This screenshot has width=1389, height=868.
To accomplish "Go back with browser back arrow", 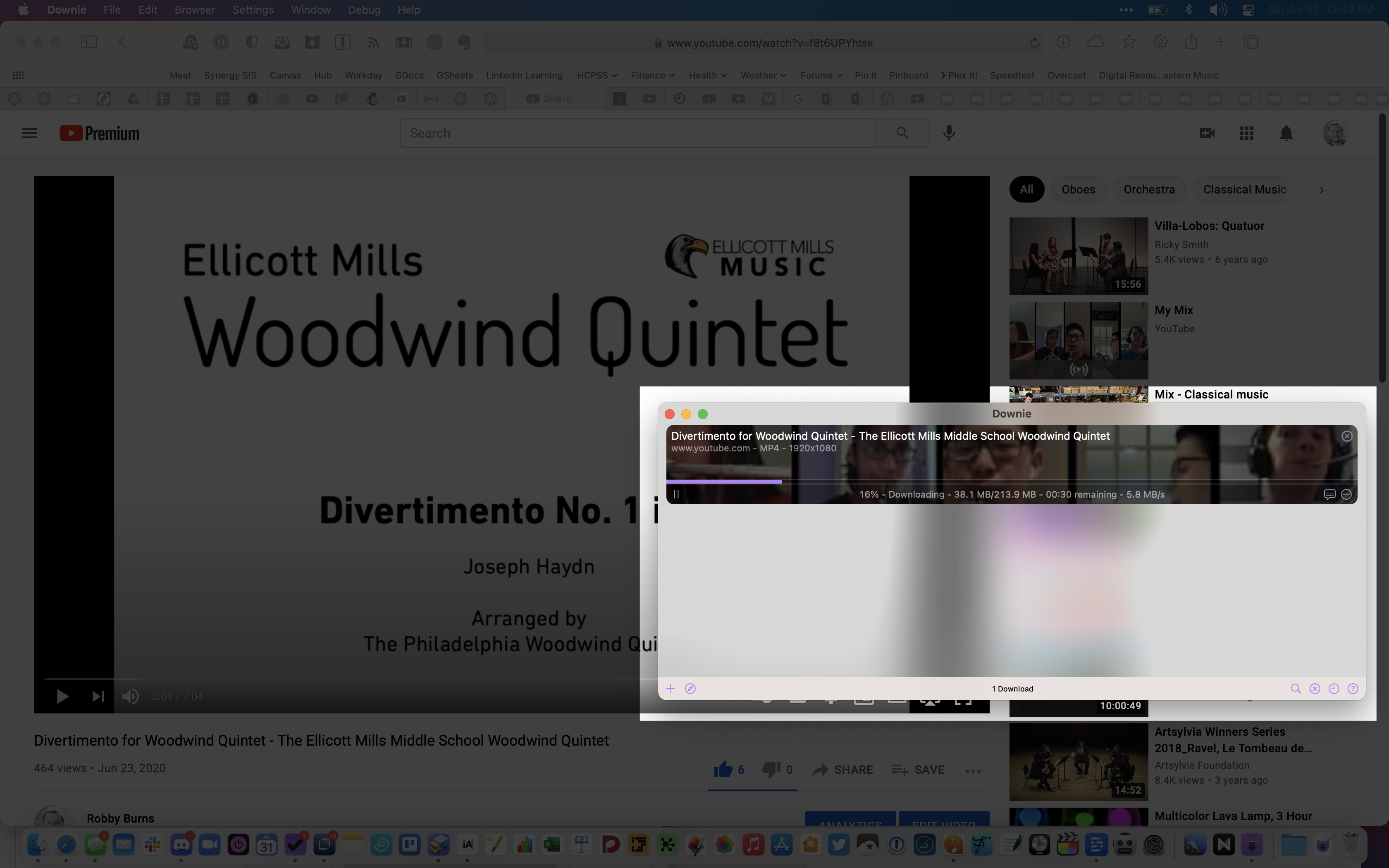I will tap(122, 42).
